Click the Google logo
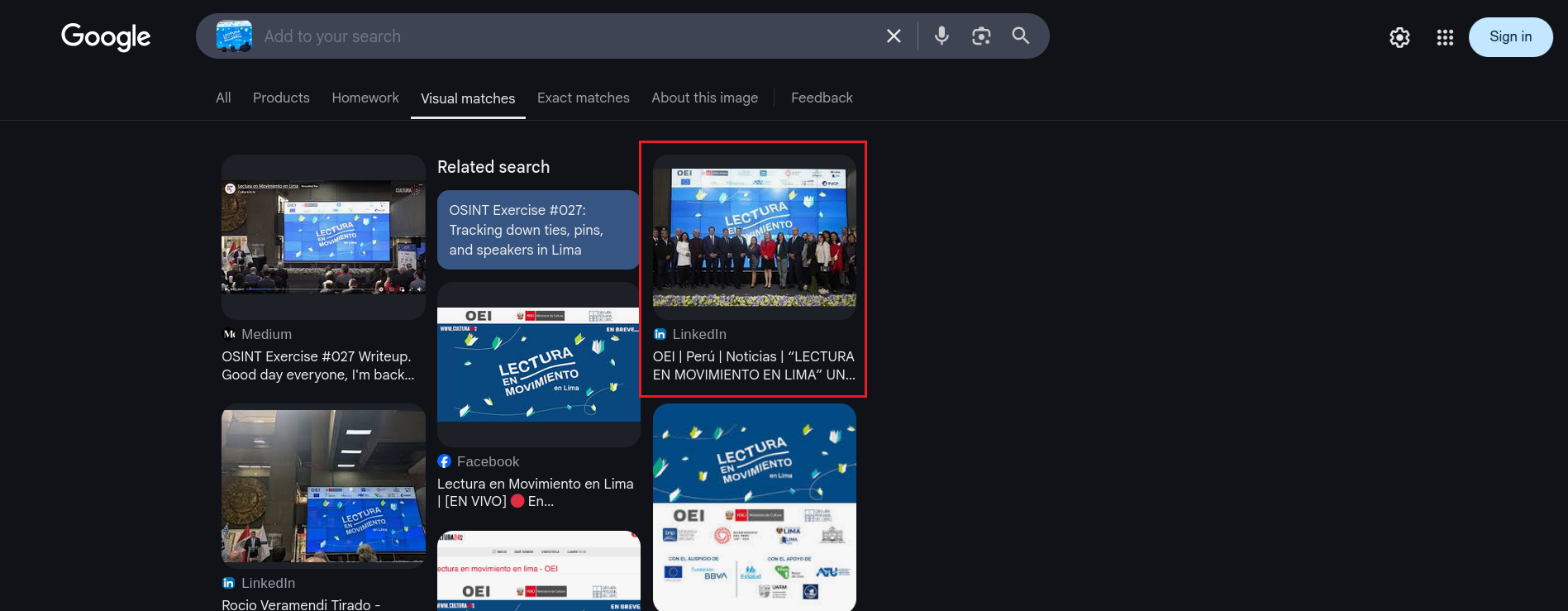The height and width of the screenshot is (611, 1568). (106, 36)
